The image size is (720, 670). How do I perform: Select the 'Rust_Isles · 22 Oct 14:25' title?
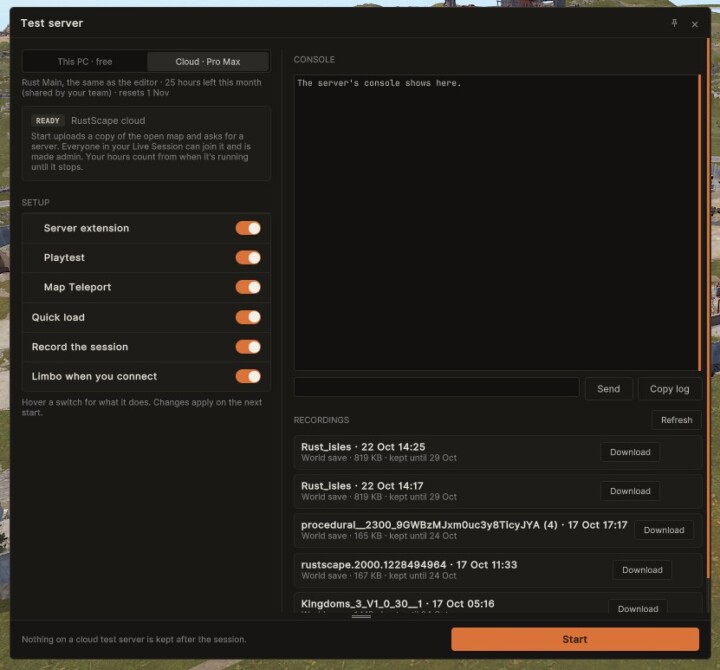pos(363,447)
